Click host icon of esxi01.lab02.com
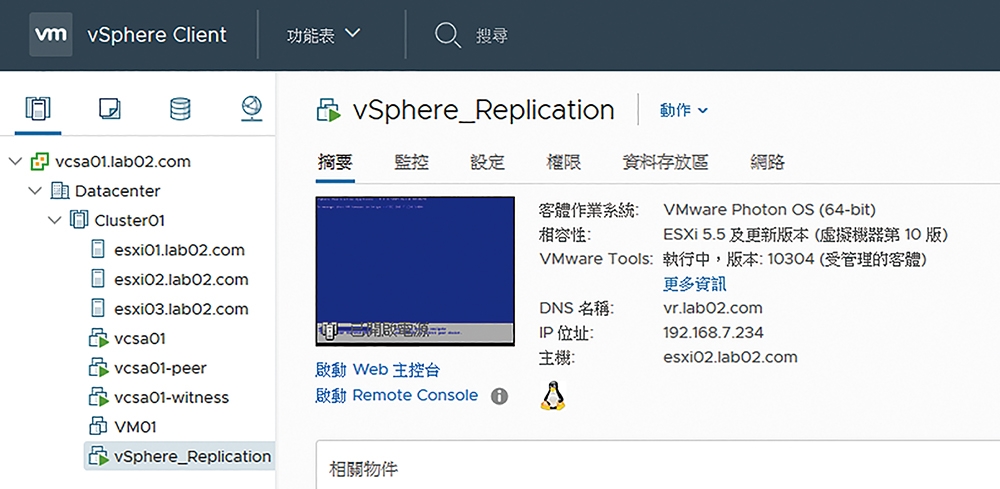The image size is (1000, 489). coord(98,250)
